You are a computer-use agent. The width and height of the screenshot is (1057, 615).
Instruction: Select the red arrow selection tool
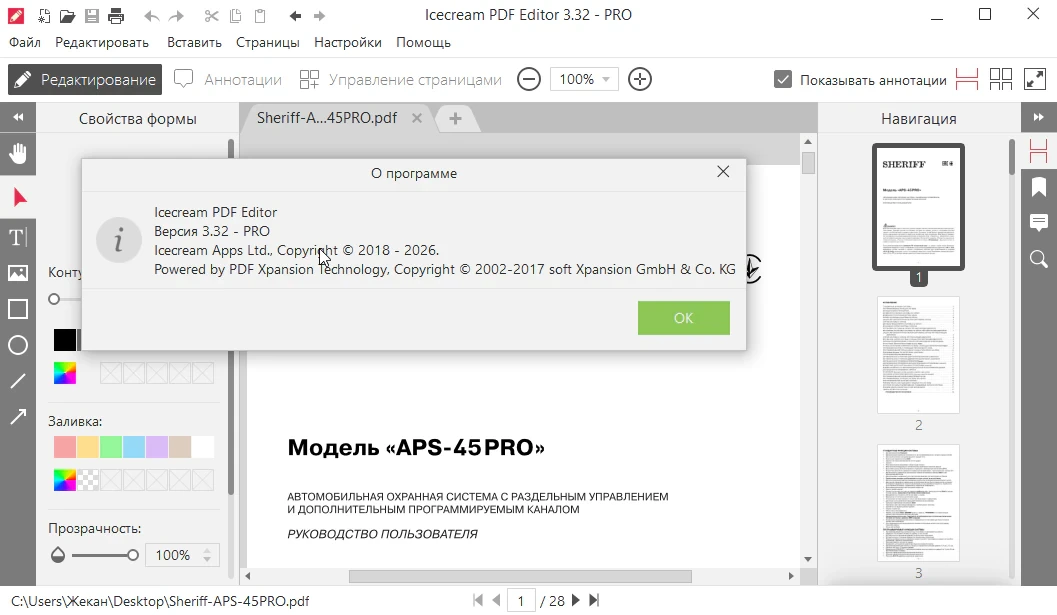pos(19,198)
